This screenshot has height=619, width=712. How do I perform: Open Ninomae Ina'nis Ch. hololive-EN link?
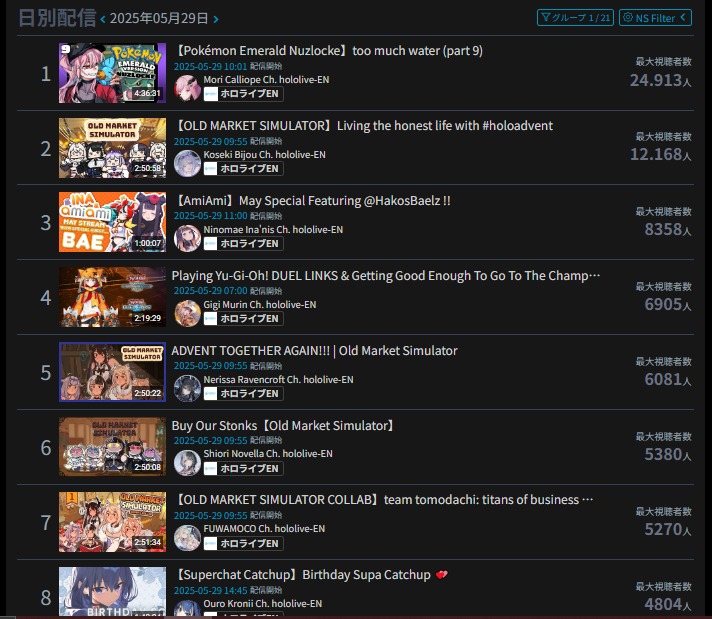pos(273,229)
